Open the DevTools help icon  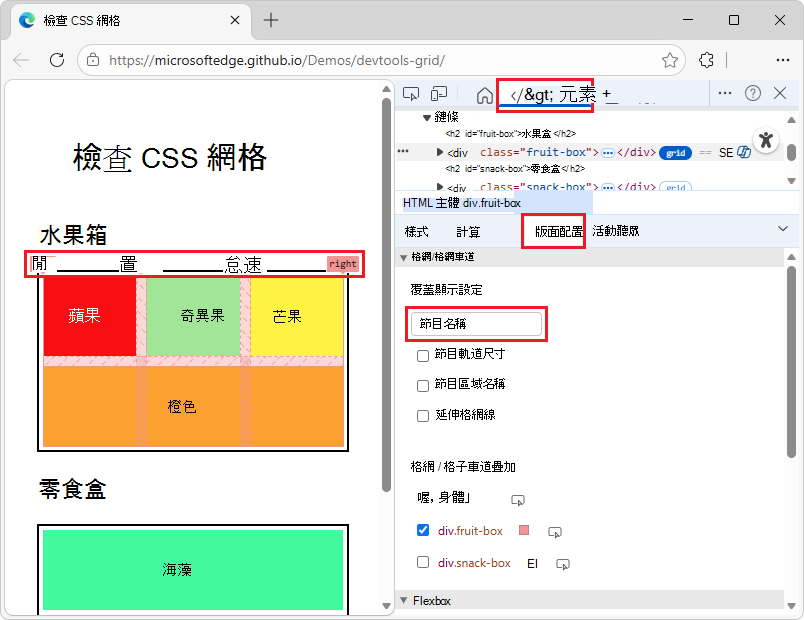pos(752,92)
